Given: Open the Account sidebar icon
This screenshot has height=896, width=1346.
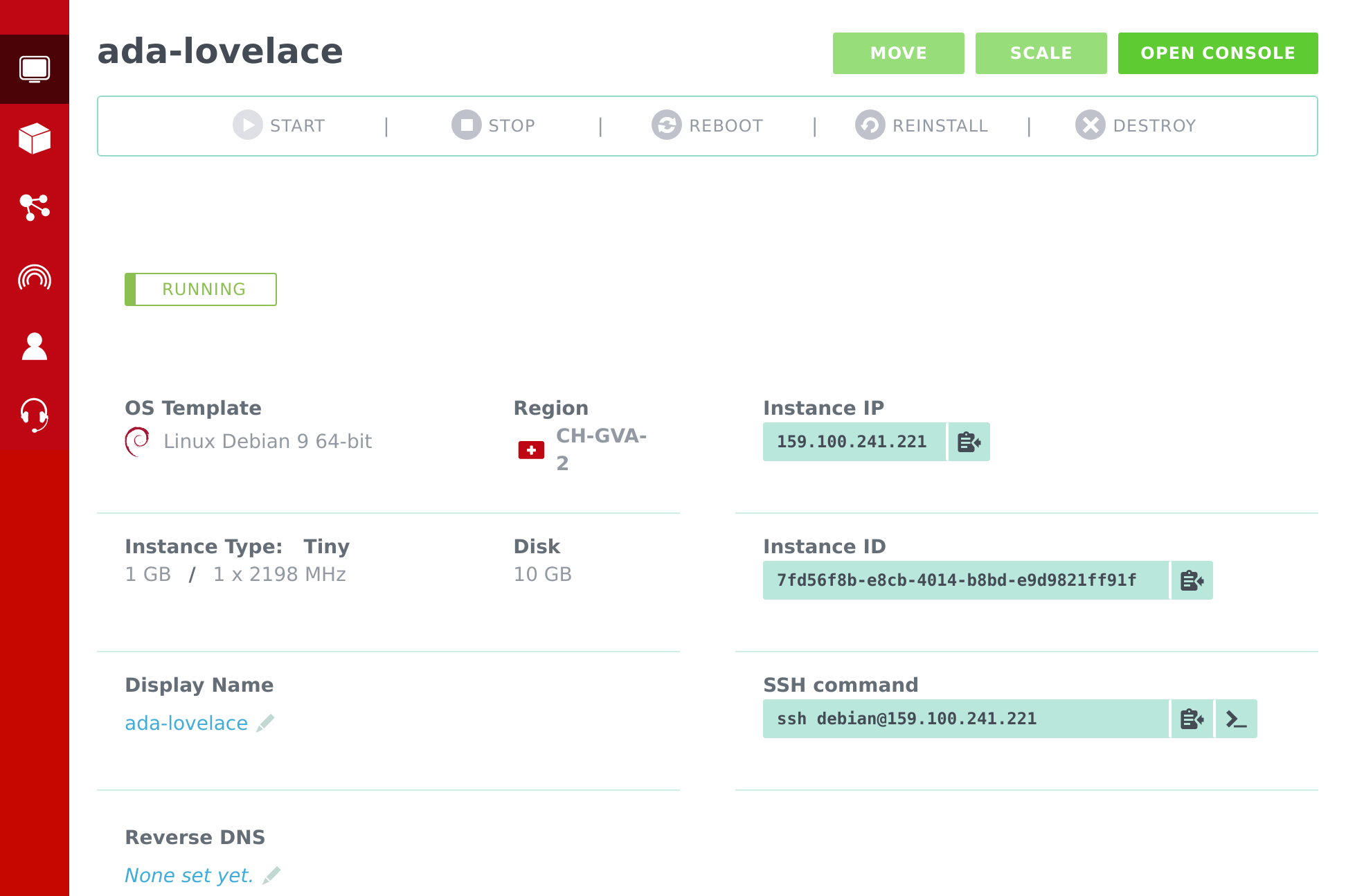Looking at the screenshot, I should [35, 346].
